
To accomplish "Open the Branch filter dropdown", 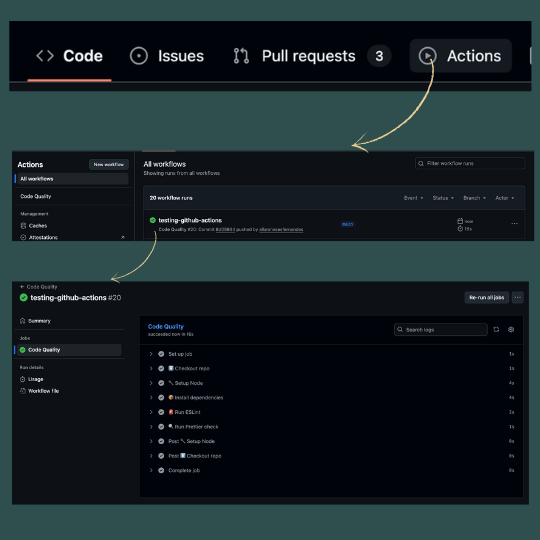I will click(475, 198).
